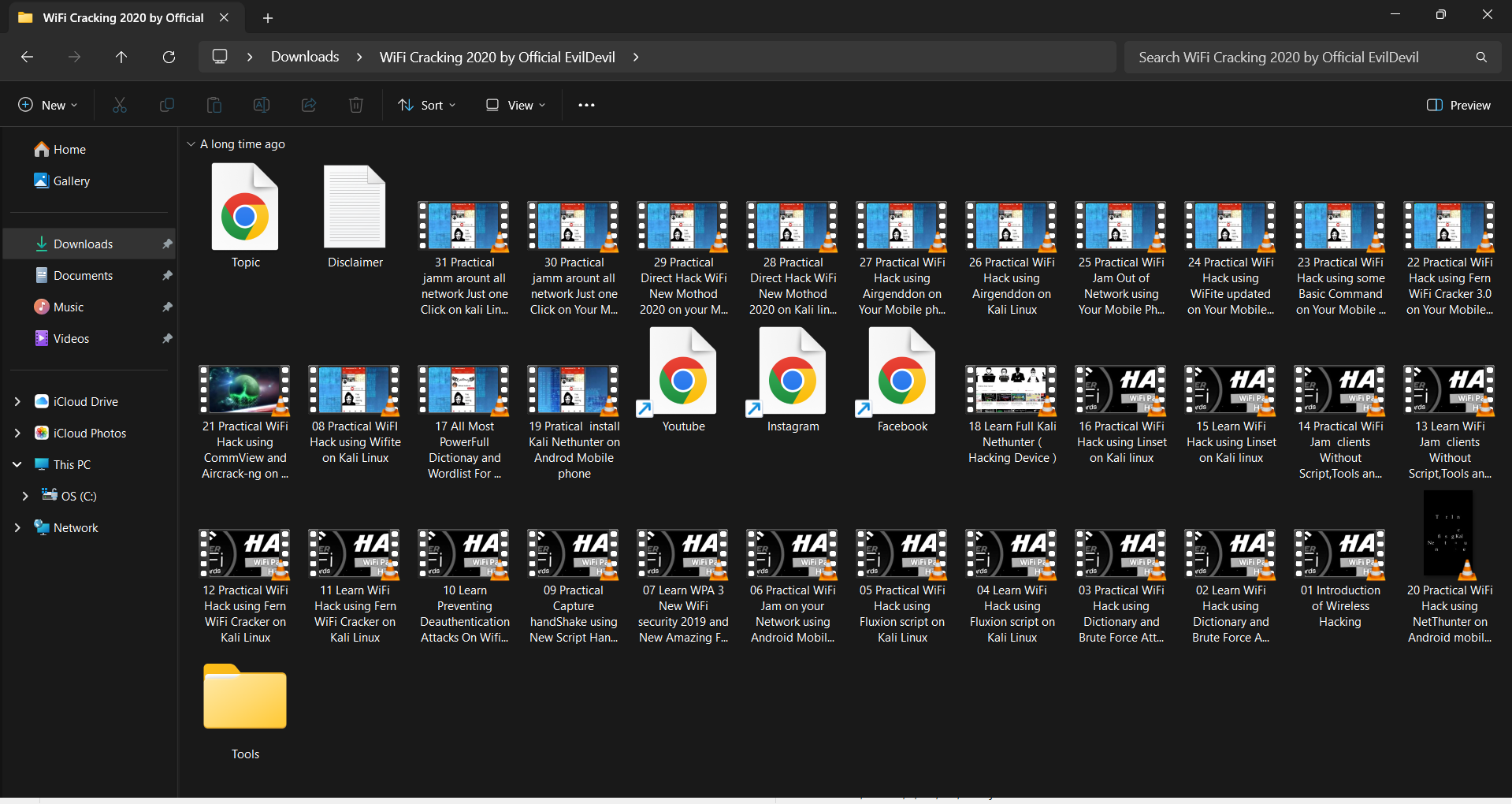1512x804 pixels.
Task: Unpin Downloads from Quick access
Action: coord(167,244)
